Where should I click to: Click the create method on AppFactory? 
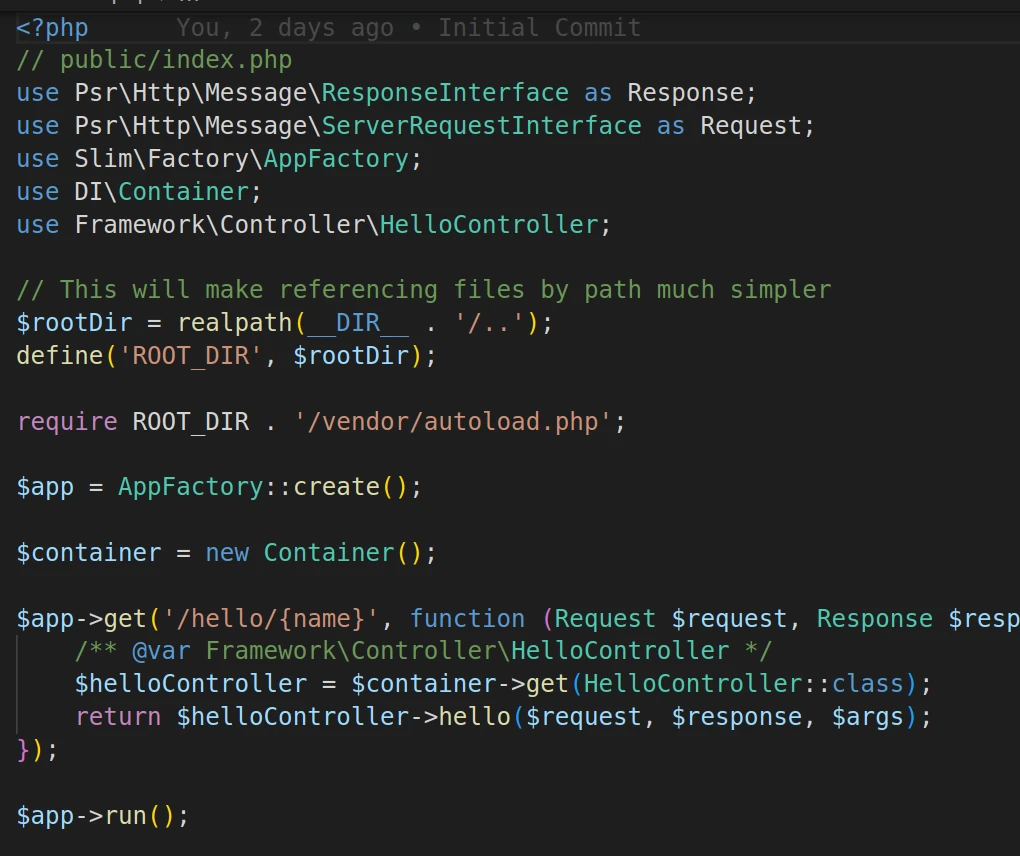pos(336,487)
